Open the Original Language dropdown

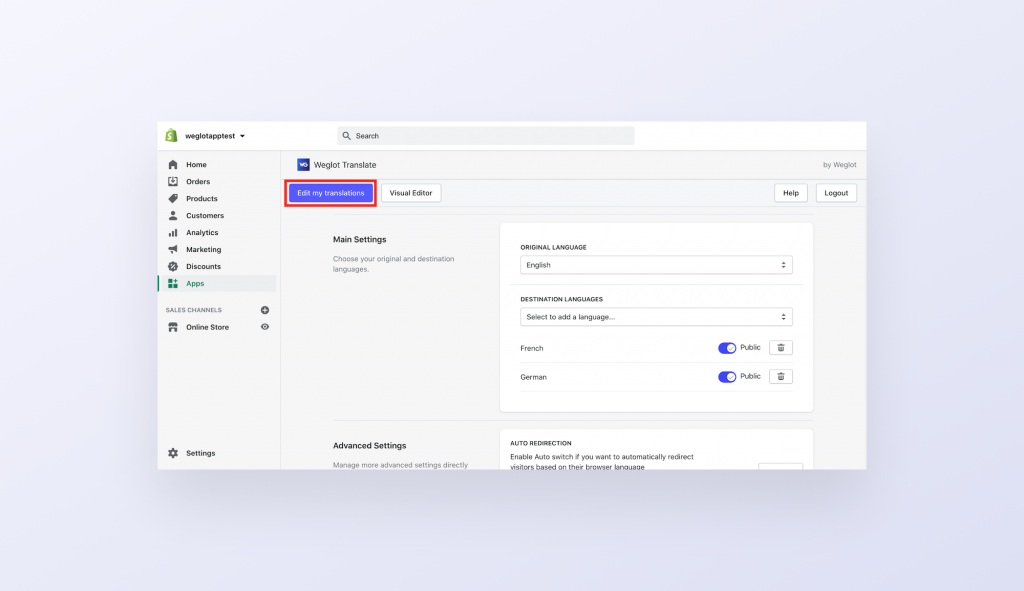pyautogui.click(x=656, y=265)
